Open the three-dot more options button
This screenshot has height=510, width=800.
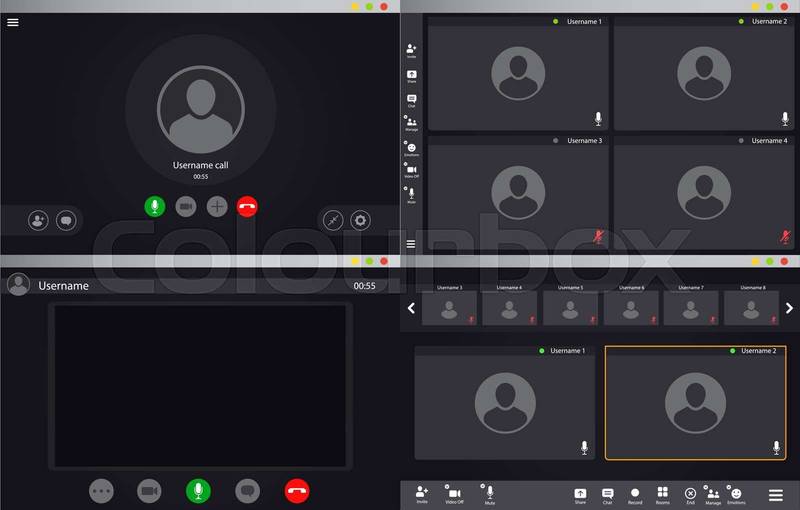click(101, 490)
